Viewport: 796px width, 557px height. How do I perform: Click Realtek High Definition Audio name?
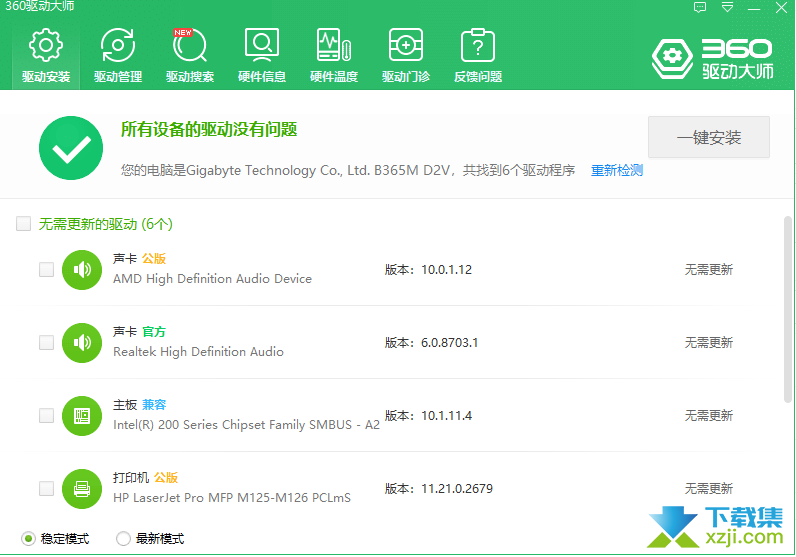pyautogui.click(x=198, y=352)
